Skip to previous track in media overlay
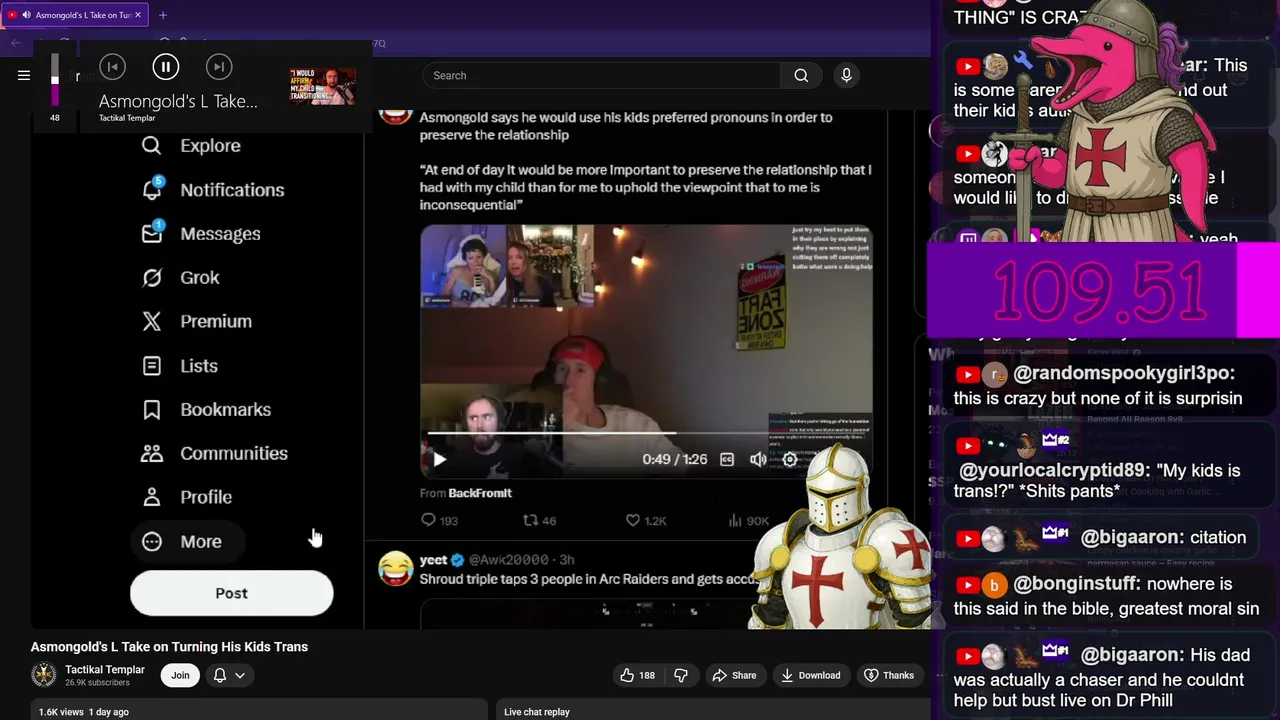 112,67
